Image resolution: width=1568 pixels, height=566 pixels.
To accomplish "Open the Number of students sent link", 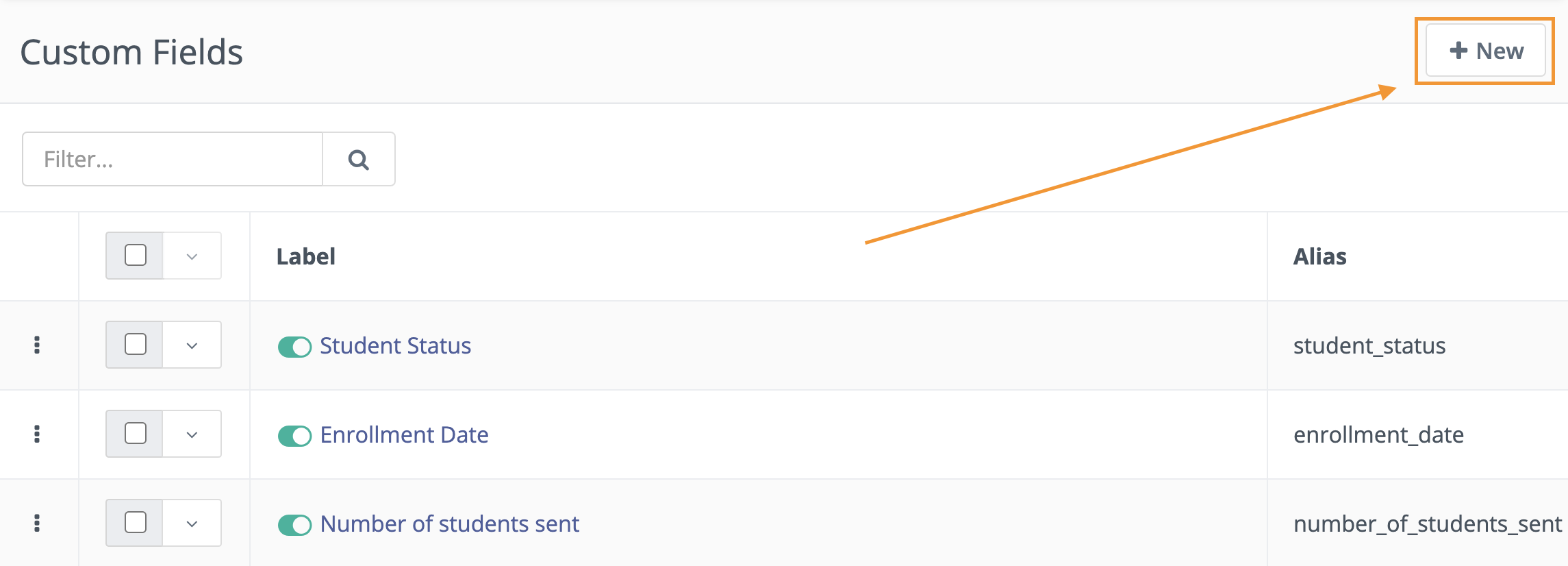I will click(x=449, y=524).
